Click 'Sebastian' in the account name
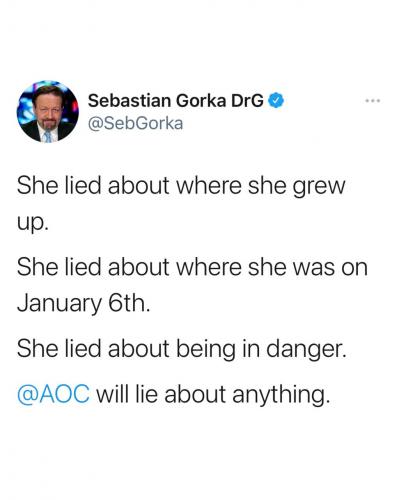 [x=130, y=101]
